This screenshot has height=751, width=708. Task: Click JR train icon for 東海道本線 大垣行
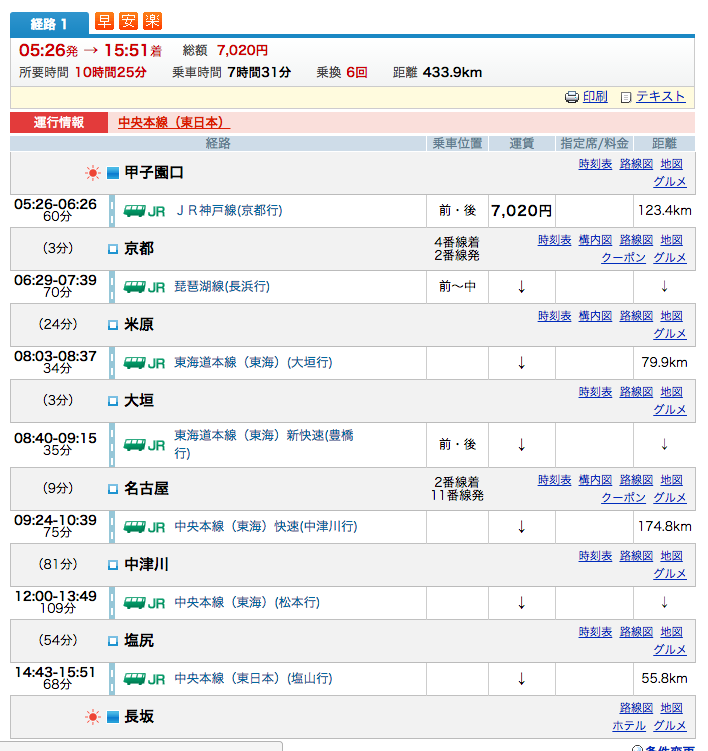(144, 363)
